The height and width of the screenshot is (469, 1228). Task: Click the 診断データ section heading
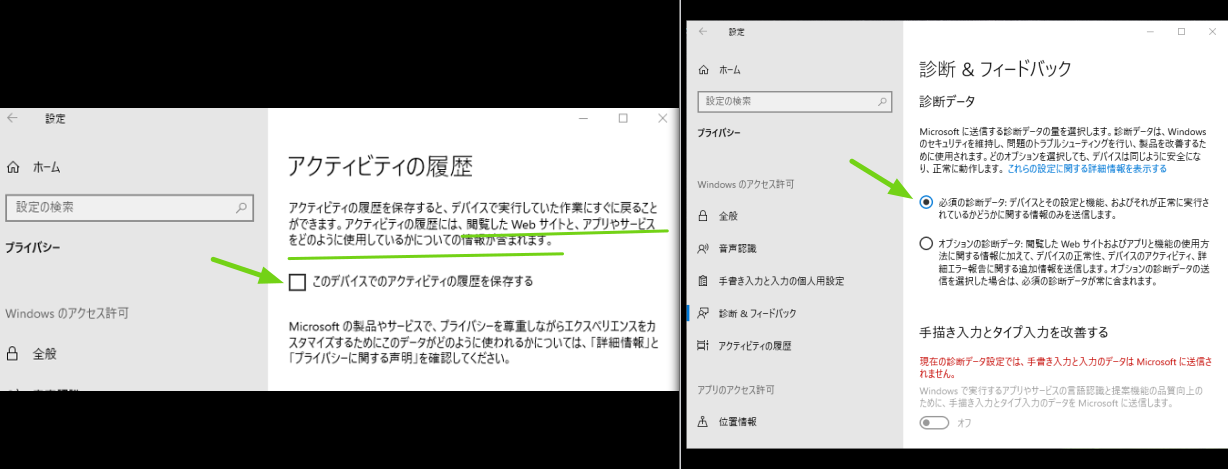coord(947,102)
